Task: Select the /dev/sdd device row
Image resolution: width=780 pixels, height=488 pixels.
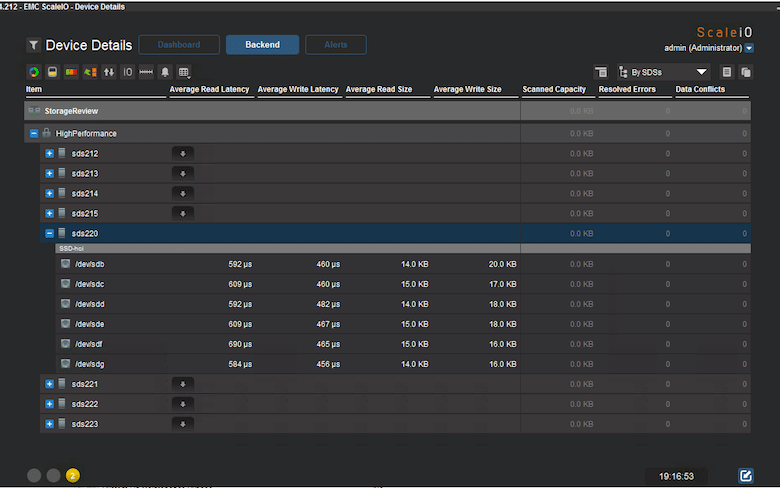Action: (403, 304)
